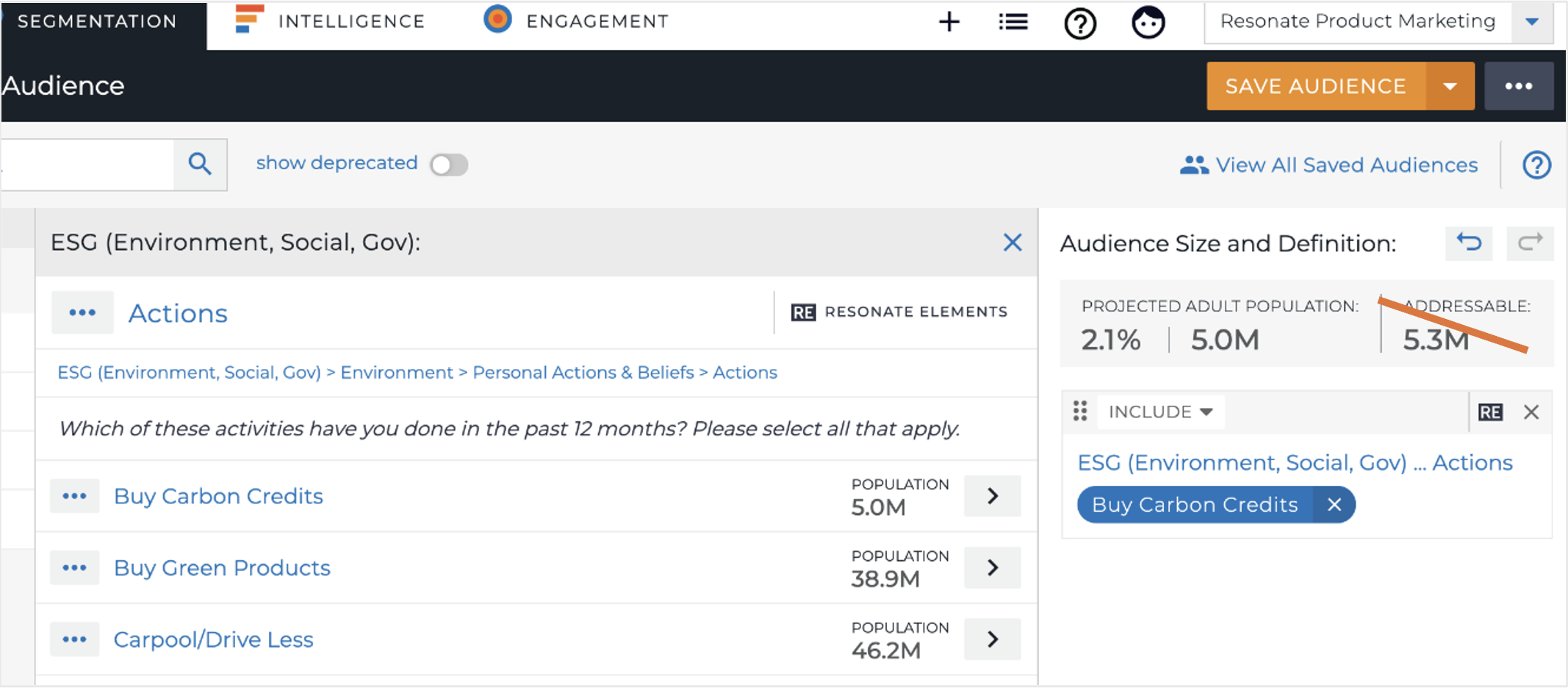Click the user avatar face icon
Image resolution: width=1568 pixels, height=688 pixels.
pyautogui.click(x=1148, y=22)
